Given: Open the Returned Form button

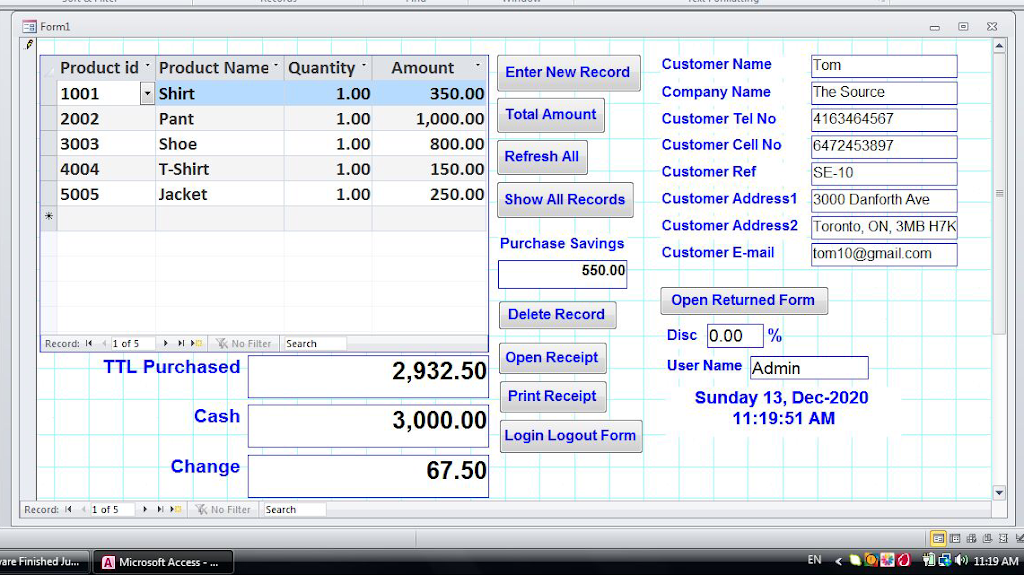Looking at the screenshot, I should [743, 300].
